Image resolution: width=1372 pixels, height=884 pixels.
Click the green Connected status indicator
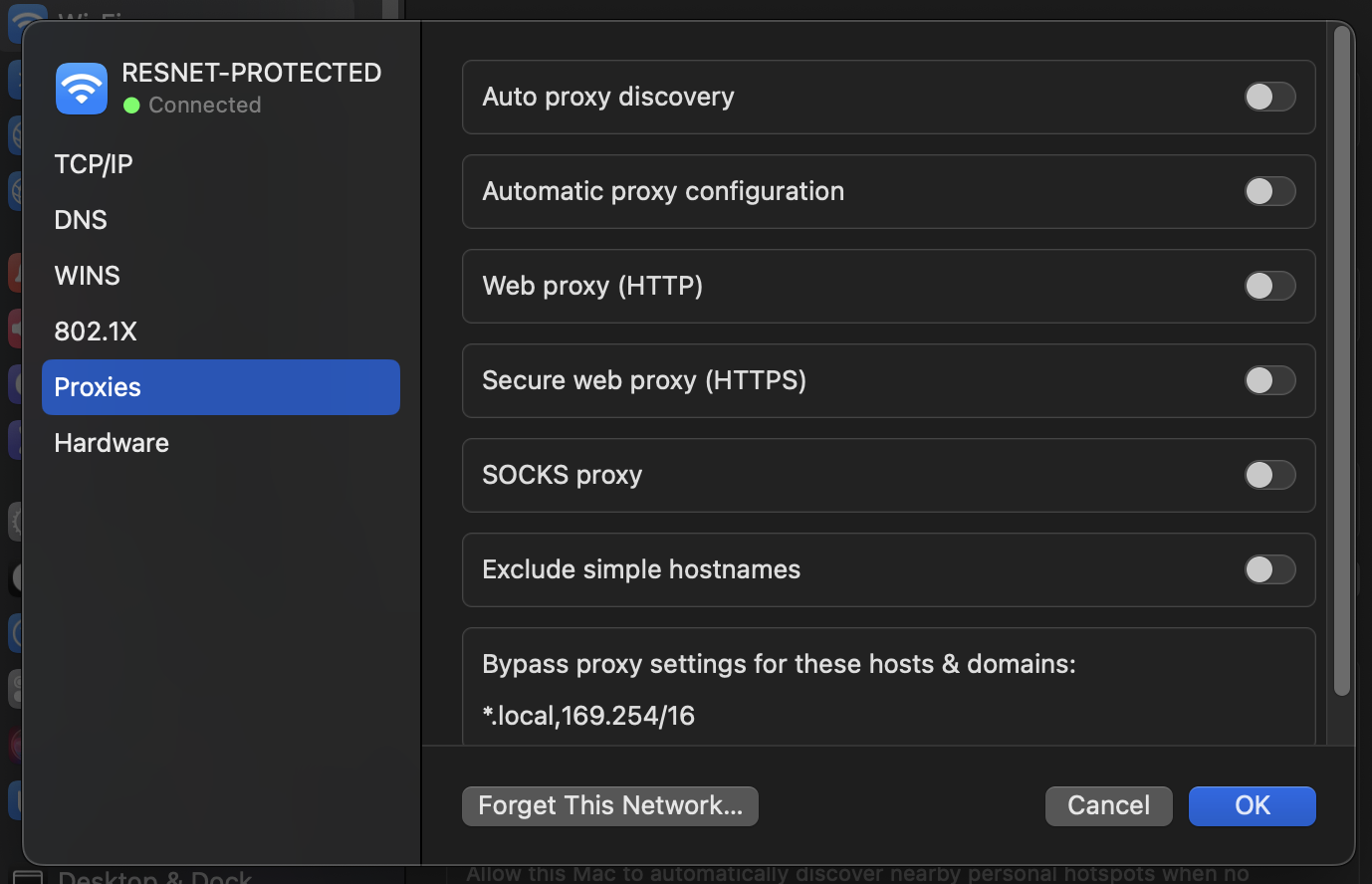pyautogui.click(x=130, y=105)
